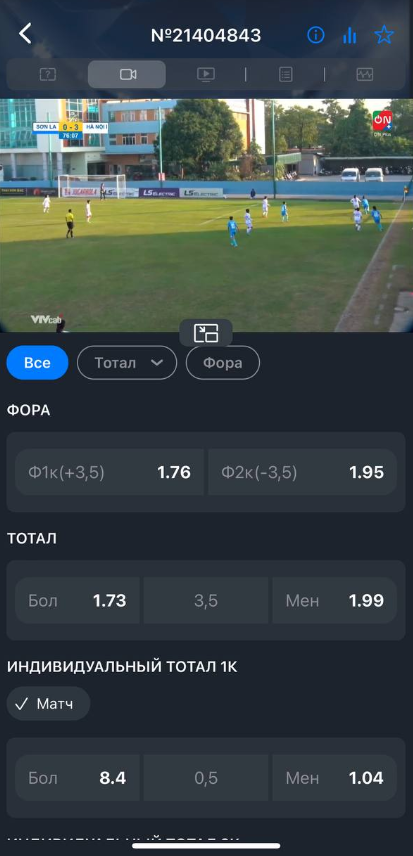Open the pulse live tracker tab
The image size is (413, 856).
pos(364,74)
